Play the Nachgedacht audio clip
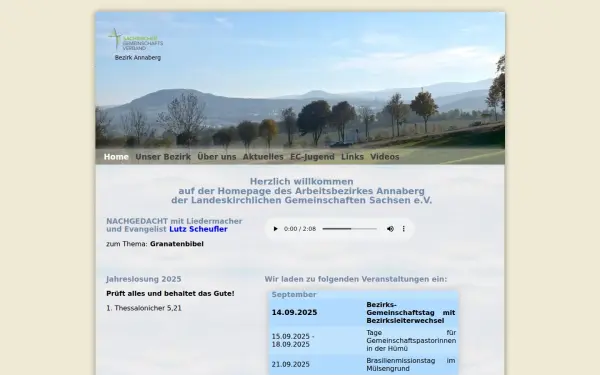This screenshot has height=375, width=600. tap(275, 229)
